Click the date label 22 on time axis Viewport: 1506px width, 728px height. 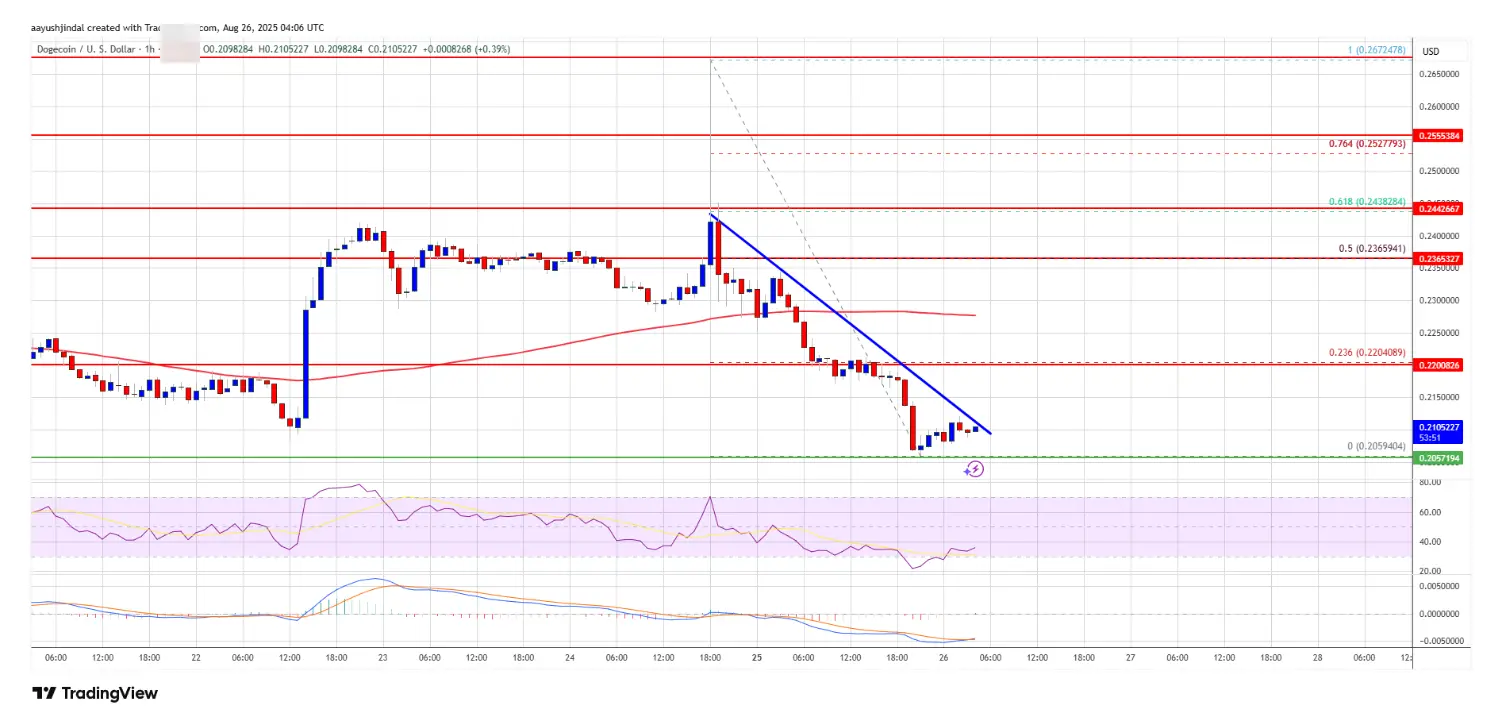[195, 657]
